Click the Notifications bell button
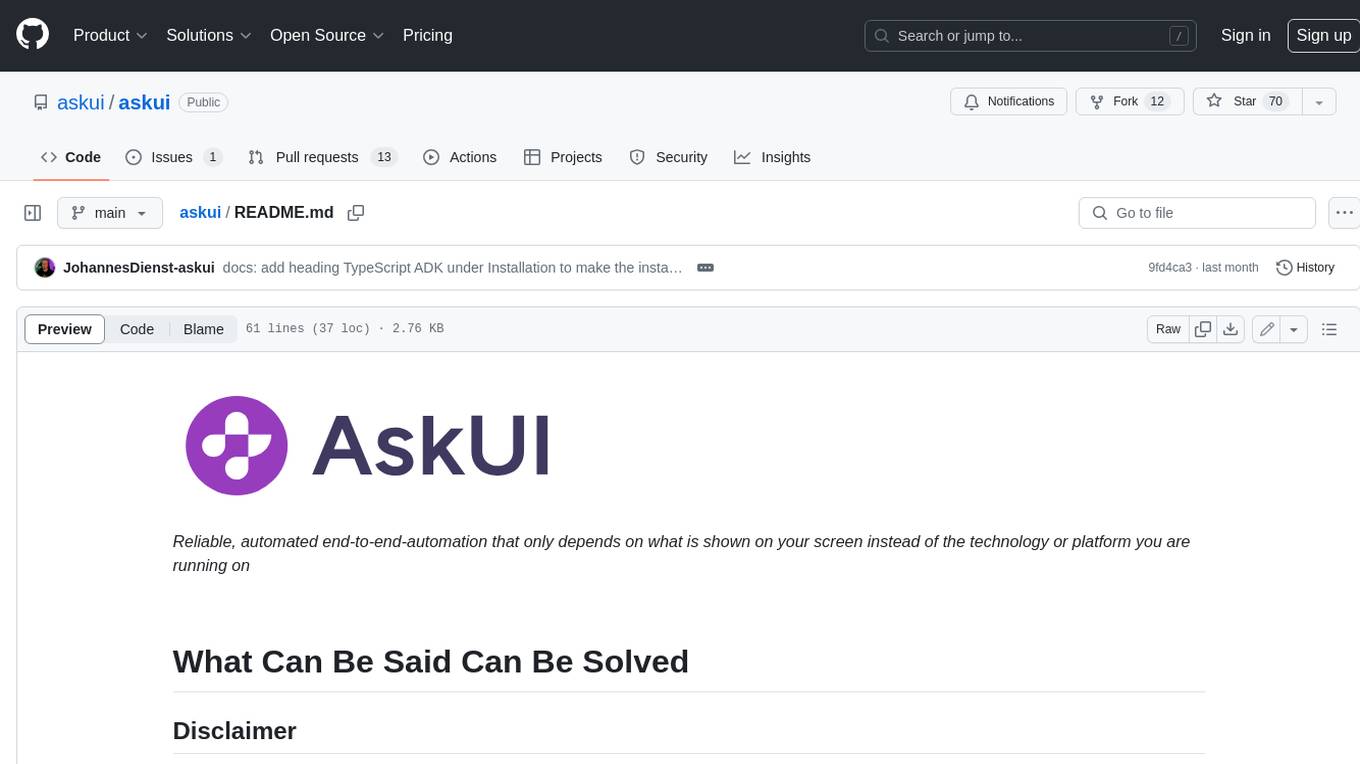Screen dimensions: 1360x764 tap(1009, 102)
